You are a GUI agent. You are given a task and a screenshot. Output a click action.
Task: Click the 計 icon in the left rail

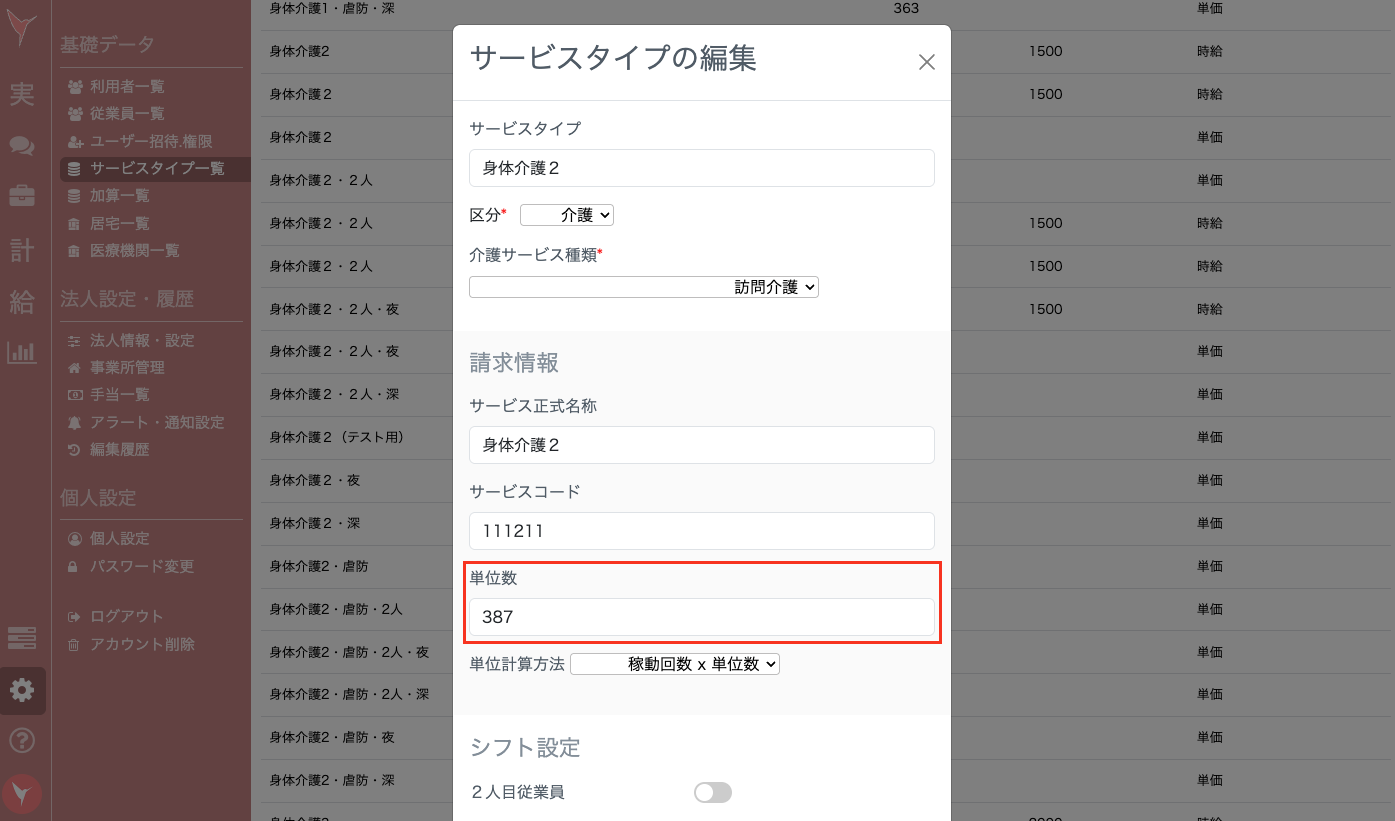22,250
